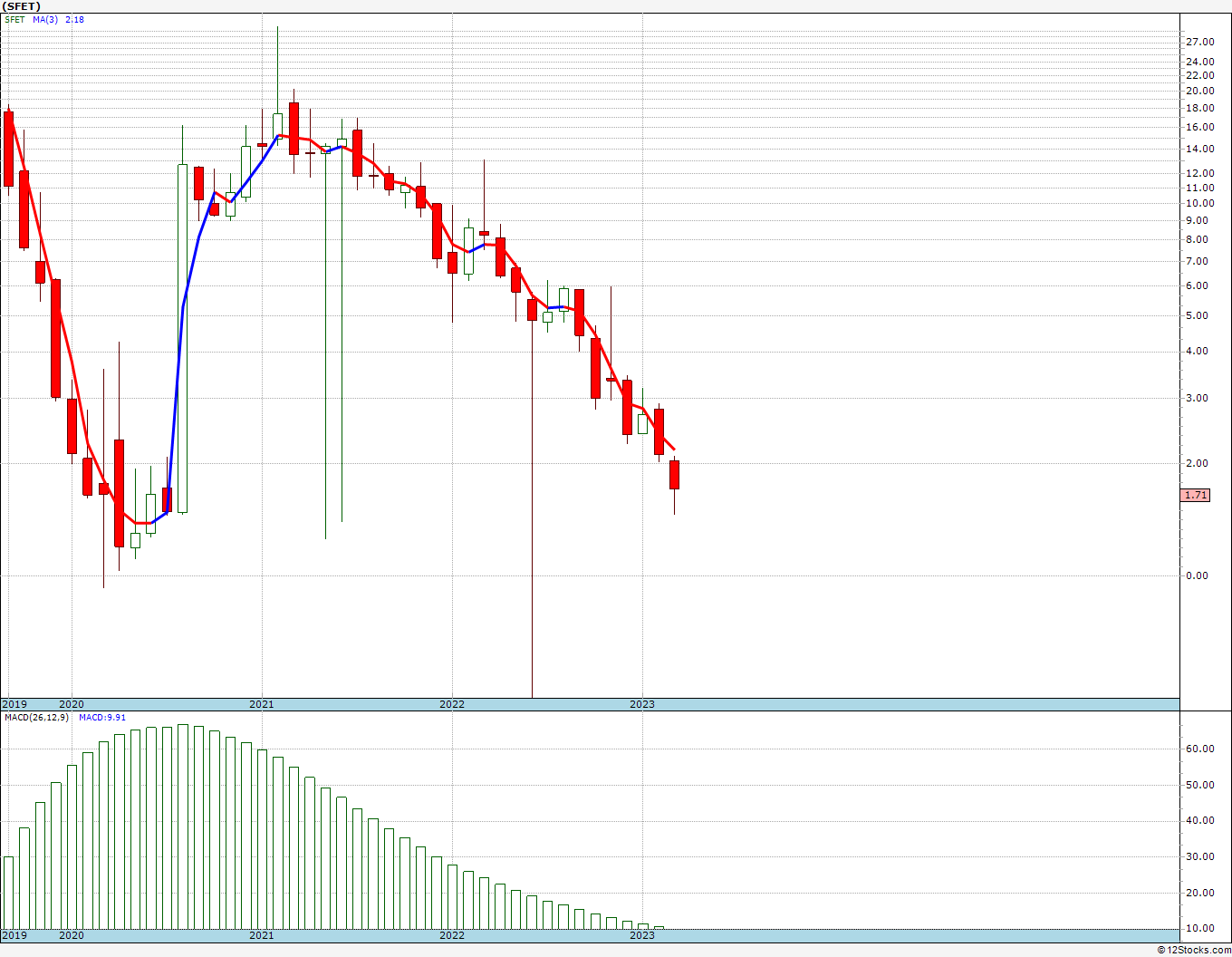Click the 27.00 price axis label
The image size is (1232, 957).
click(x=1199, y=42)
